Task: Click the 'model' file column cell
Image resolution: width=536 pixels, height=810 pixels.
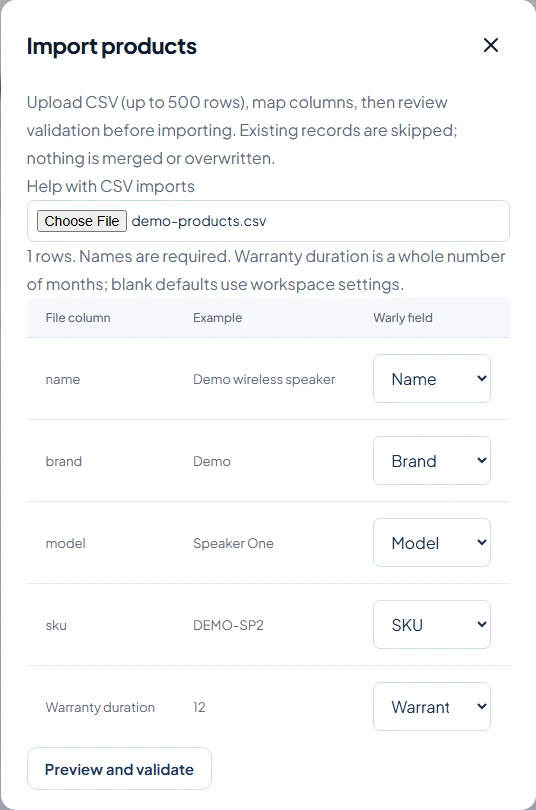Action: pyautogui.click(x=66, y=543)
